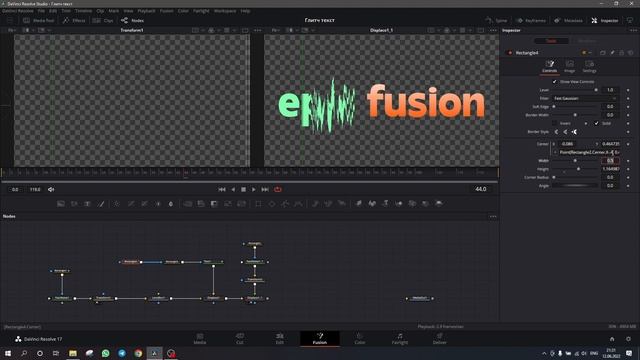Go to the Color page
This screenshot has height=360, width=640.
click(x=360, y=338)
